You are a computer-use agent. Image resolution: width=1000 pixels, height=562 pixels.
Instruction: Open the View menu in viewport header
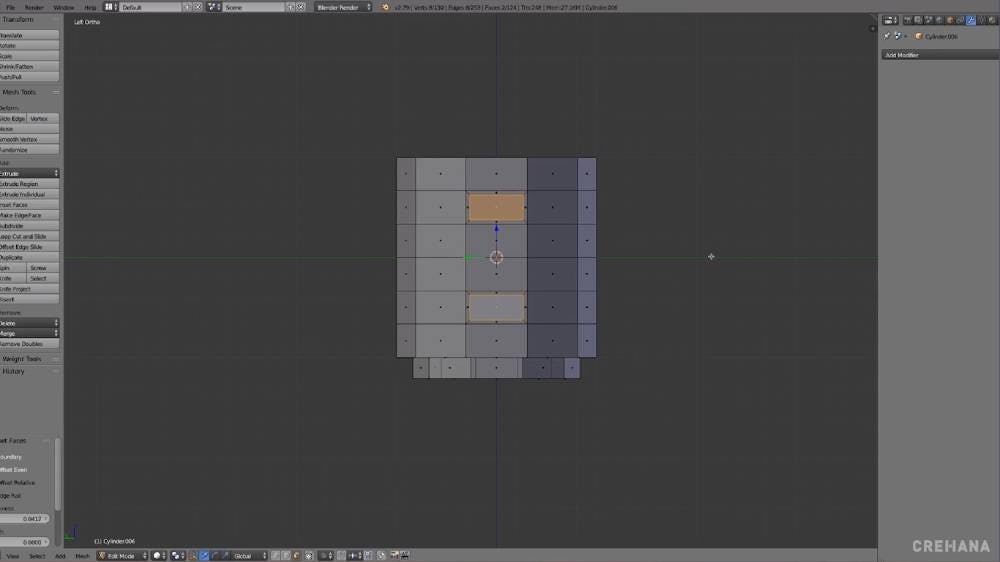tap(12, 556)
